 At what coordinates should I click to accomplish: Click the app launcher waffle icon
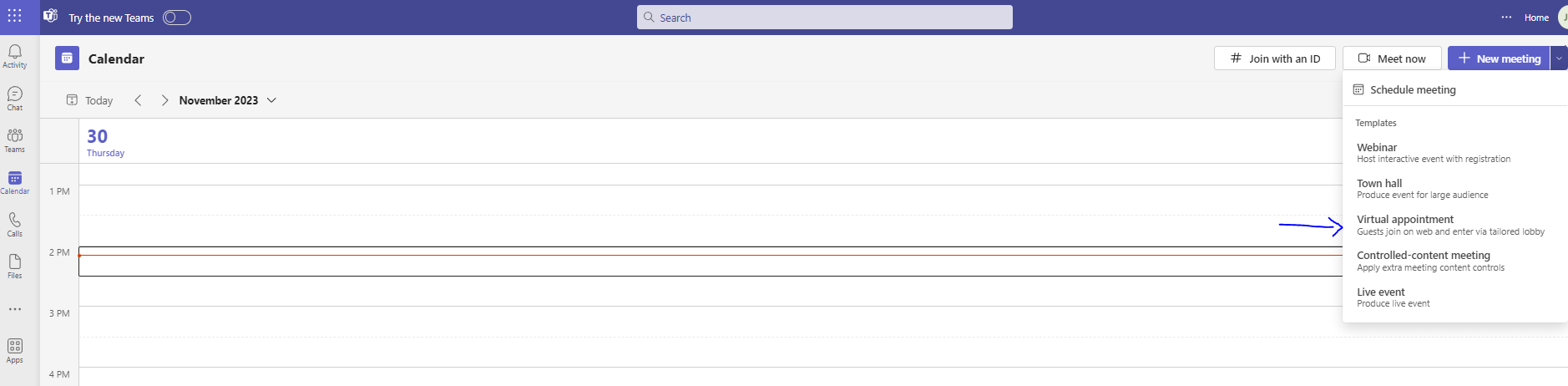(x=15, y=17)
